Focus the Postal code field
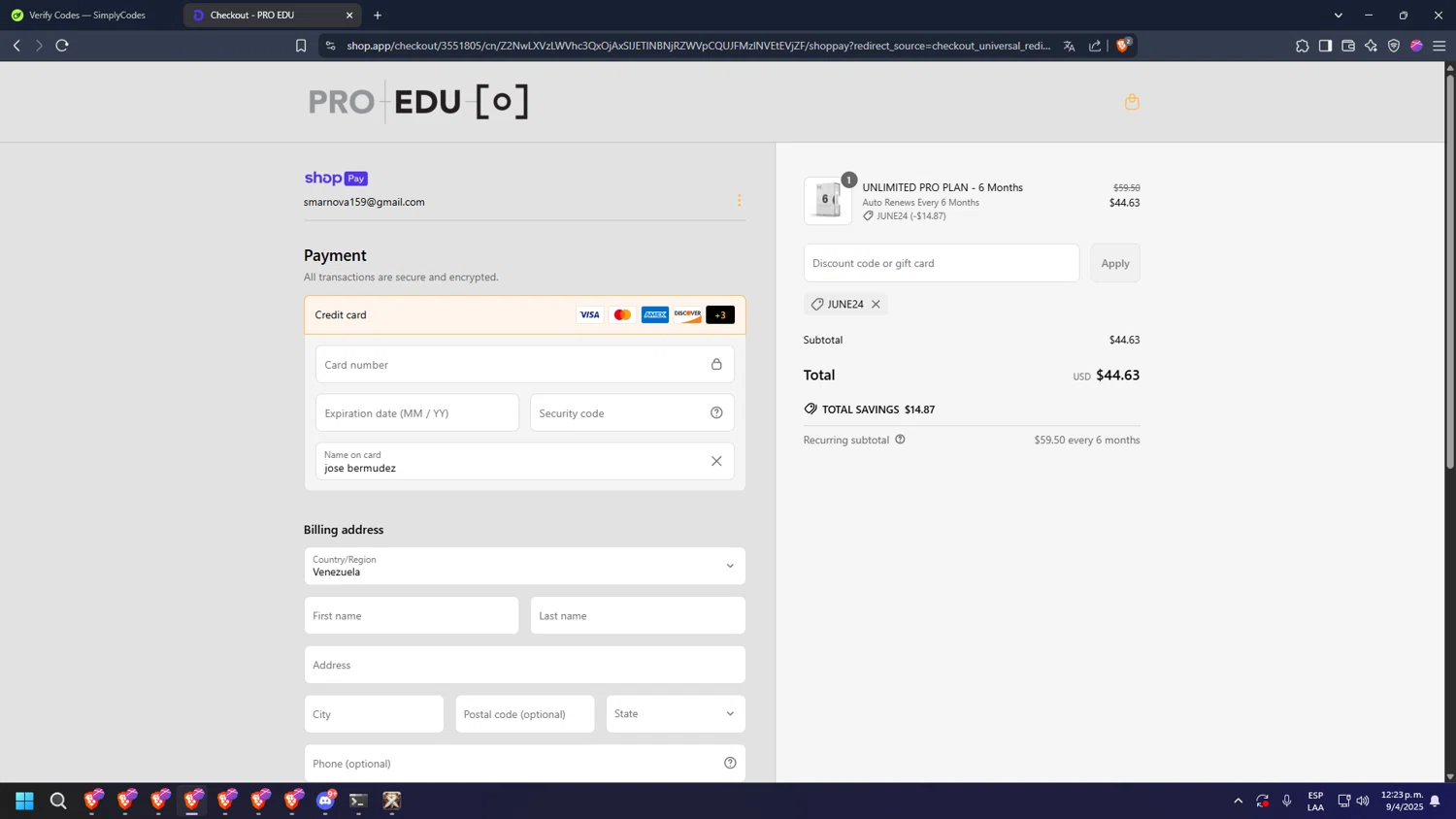Screen dimensions: 1456x819 [x=524, y=714]
